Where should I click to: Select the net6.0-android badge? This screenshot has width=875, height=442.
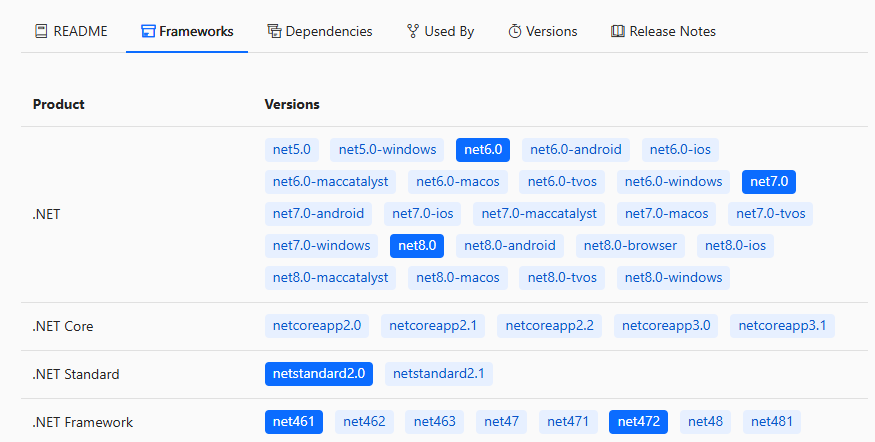point(576,150)
